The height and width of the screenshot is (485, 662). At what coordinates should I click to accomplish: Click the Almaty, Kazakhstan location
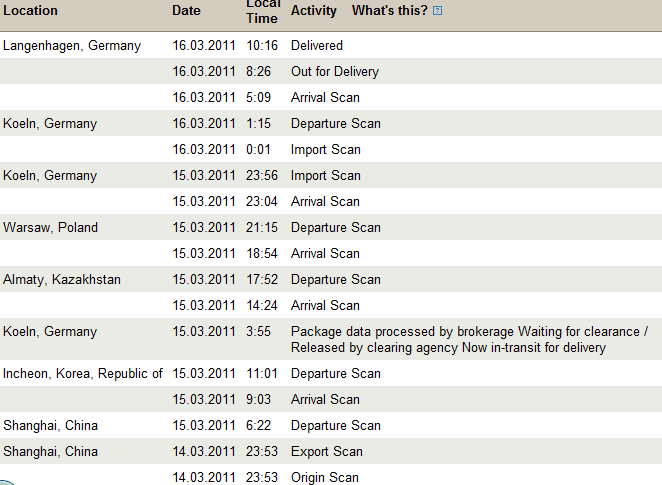[x=62, y=279]
